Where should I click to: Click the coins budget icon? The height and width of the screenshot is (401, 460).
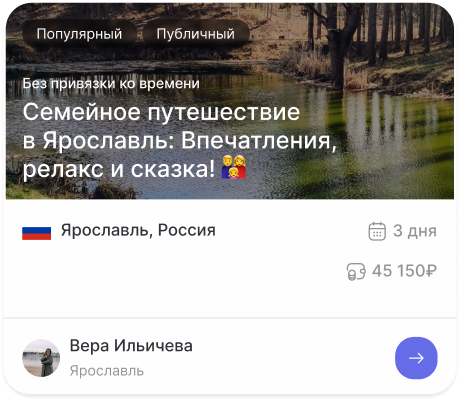(x=356, y=271)
